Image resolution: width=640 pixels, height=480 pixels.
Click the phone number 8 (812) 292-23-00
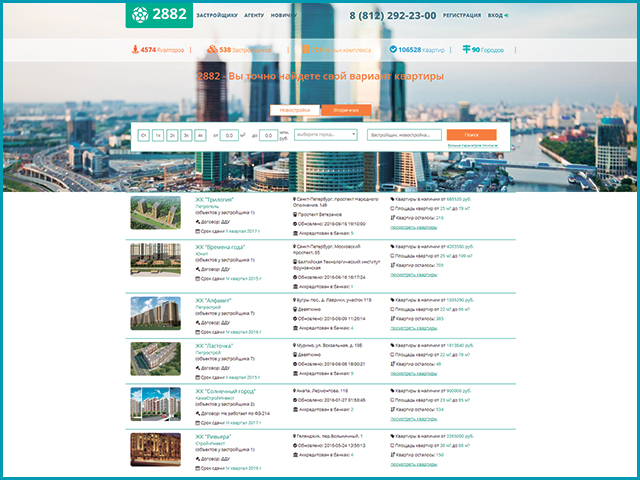pos(393,16)
